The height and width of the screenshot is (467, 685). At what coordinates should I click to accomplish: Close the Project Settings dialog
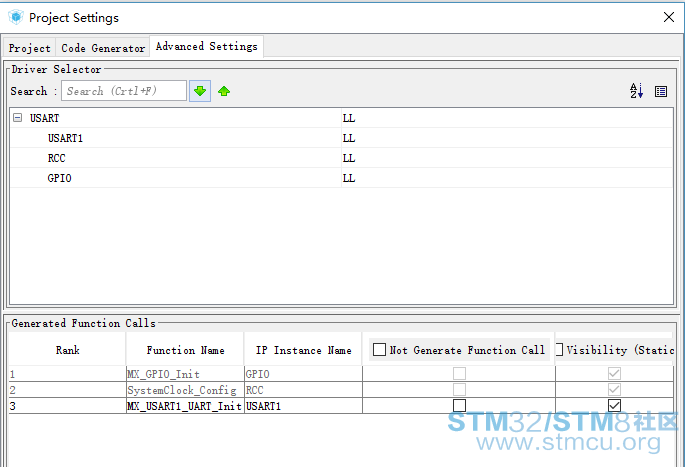coord(668,17)
